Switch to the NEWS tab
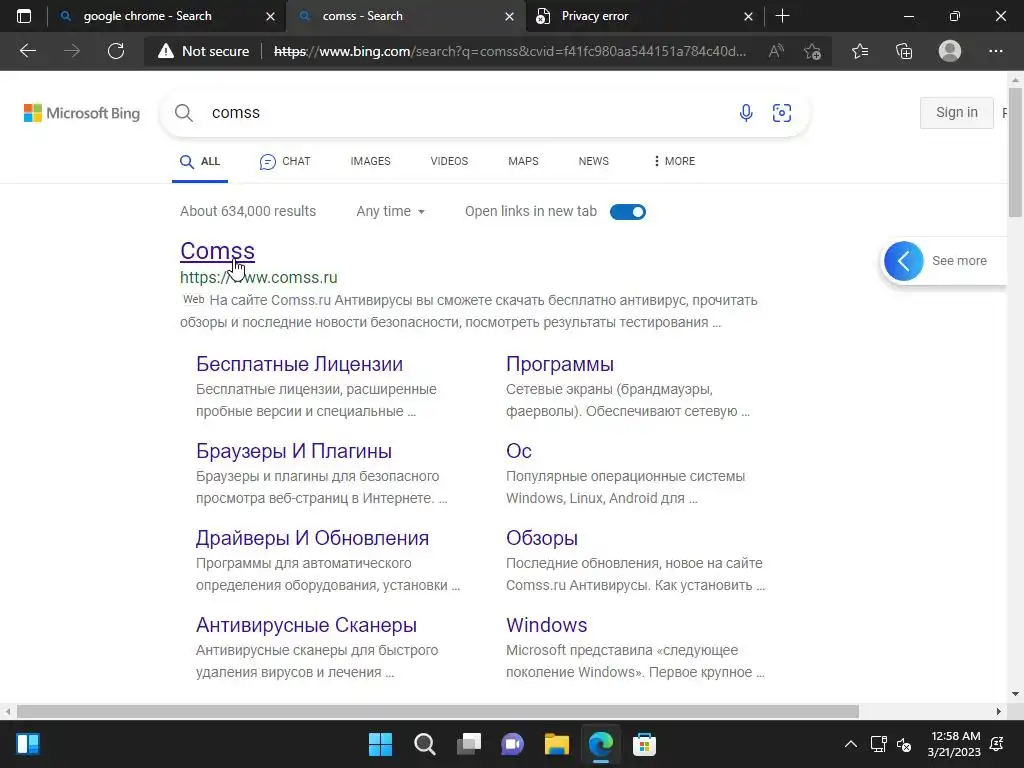Image resolution: width=1024 pixels, height=768 pixels. (x=594, y=161)
